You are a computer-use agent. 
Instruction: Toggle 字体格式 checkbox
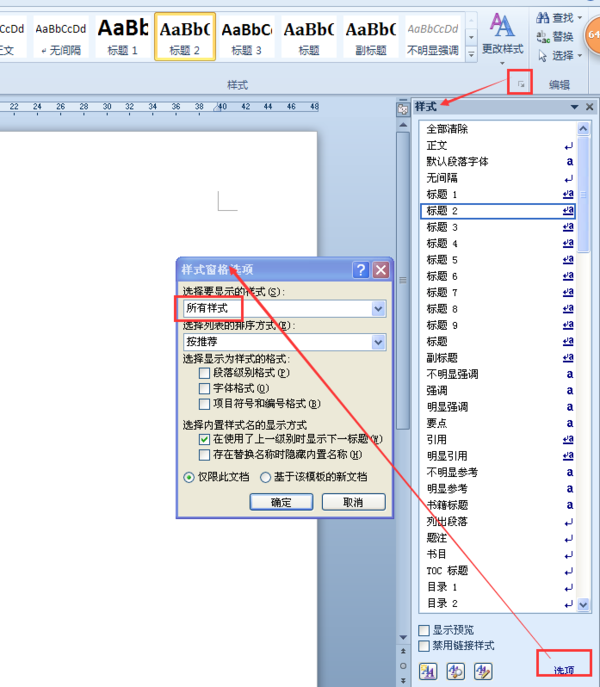[204, 389]
